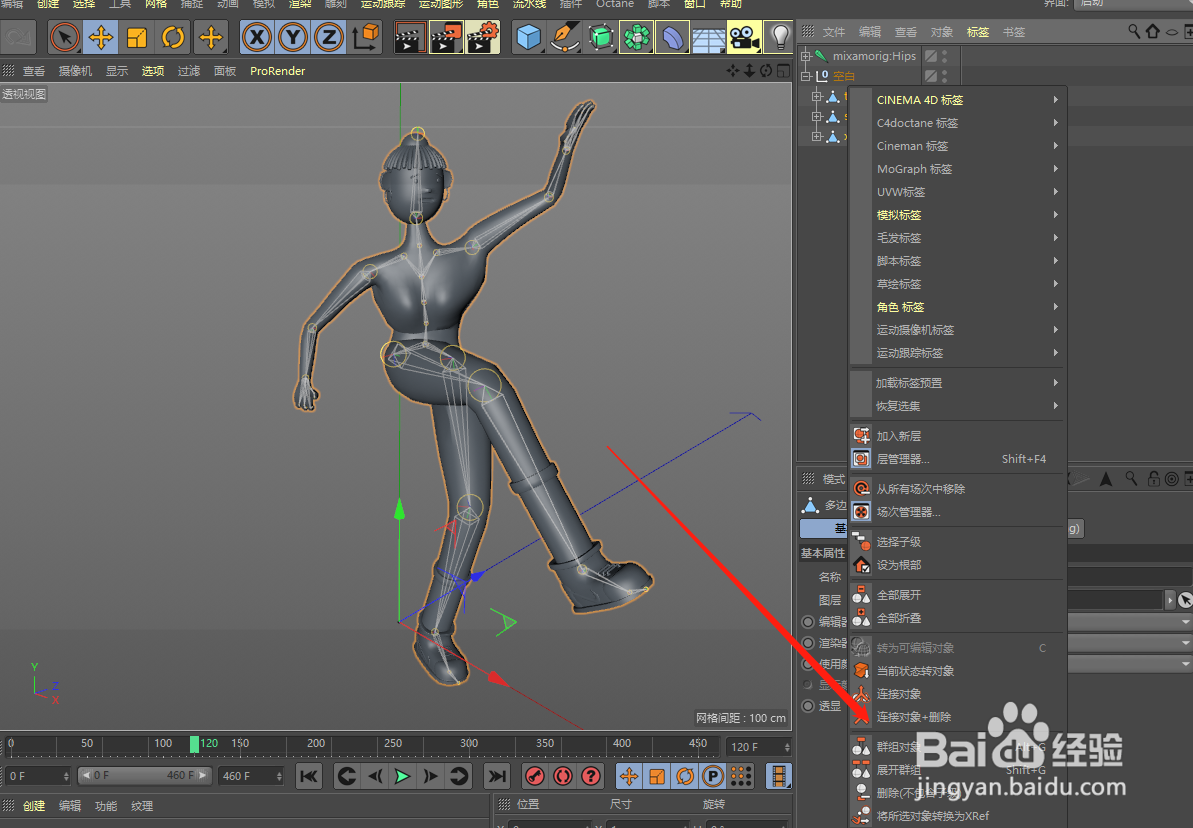Expand the mixamorig:Hips hierarchy

806,56
